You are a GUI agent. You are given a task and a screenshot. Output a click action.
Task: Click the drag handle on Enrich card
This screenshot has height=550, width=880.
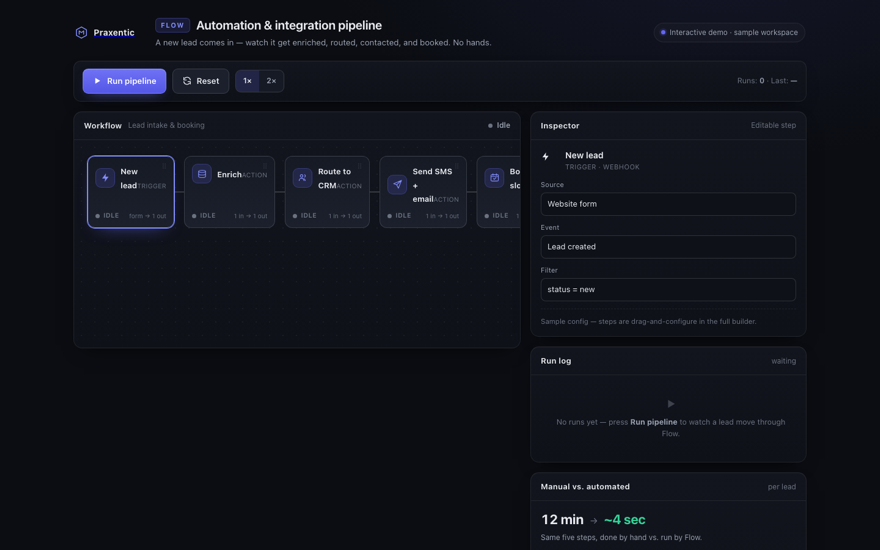click(x=264, y=166)
